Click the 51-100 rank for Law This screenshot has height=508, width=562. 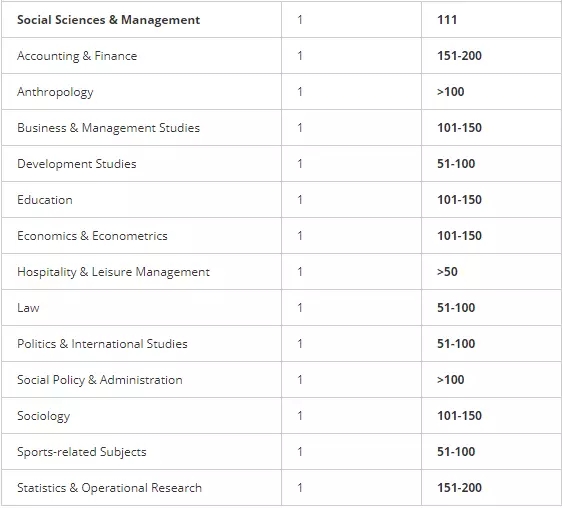click(x=456, y=308)
